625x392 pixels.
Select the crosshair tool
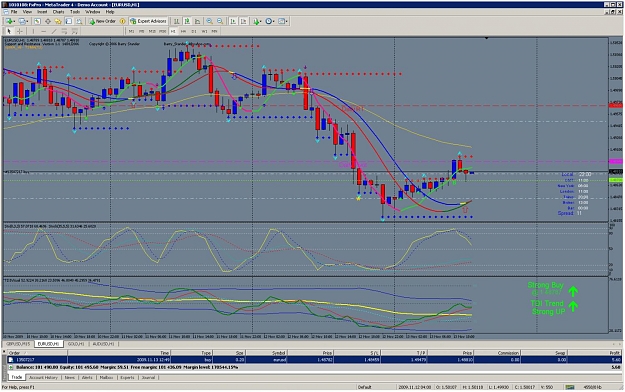(x=20, y=31)
